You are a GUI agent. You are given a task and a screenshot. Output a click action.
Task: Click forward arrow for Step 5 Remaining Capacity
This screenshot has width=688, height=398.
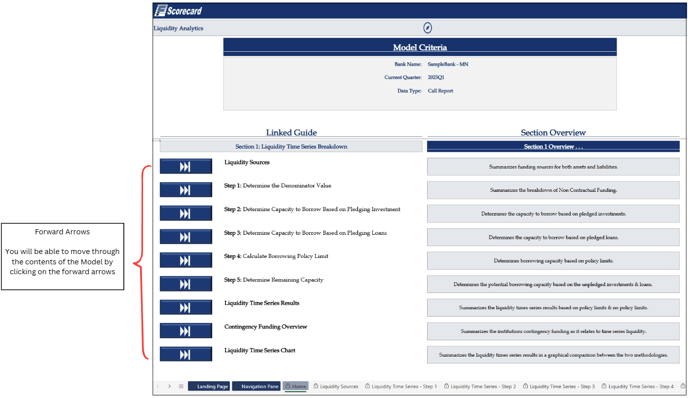coord(186,284)
